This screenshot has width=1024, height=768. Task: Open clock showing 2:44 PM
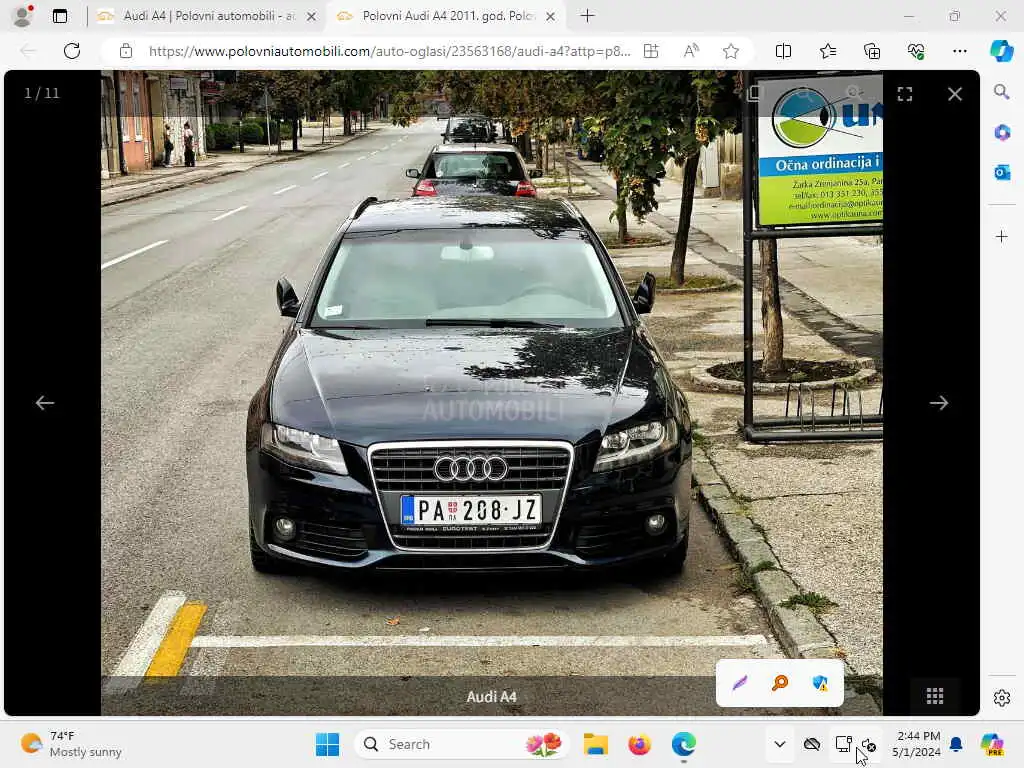(918, 744)
